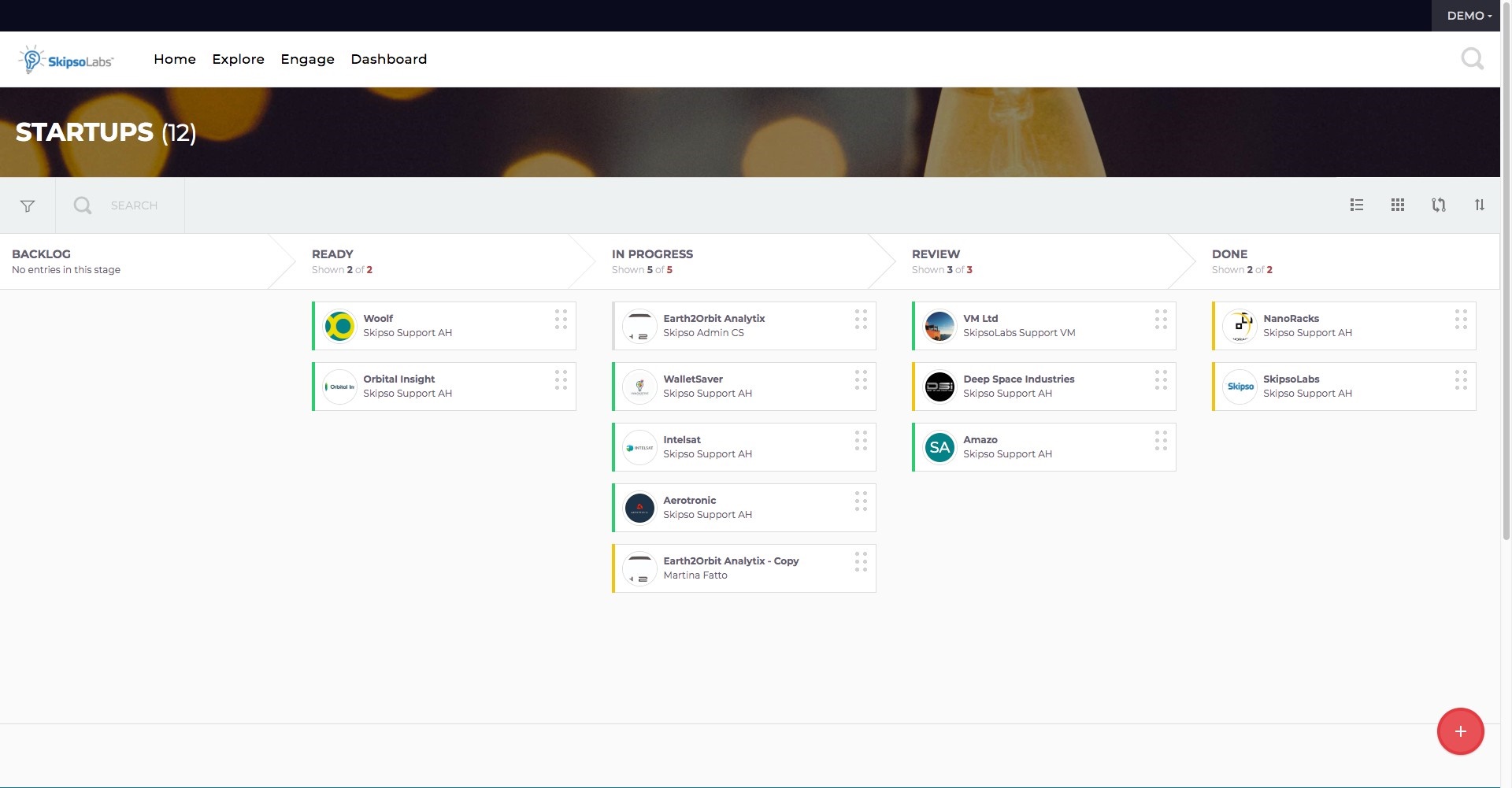Click drag handle on Earth2Orbit Analytix - Copy card
The height and width of the screenshot is (788, 1512).
coord(861,561)
